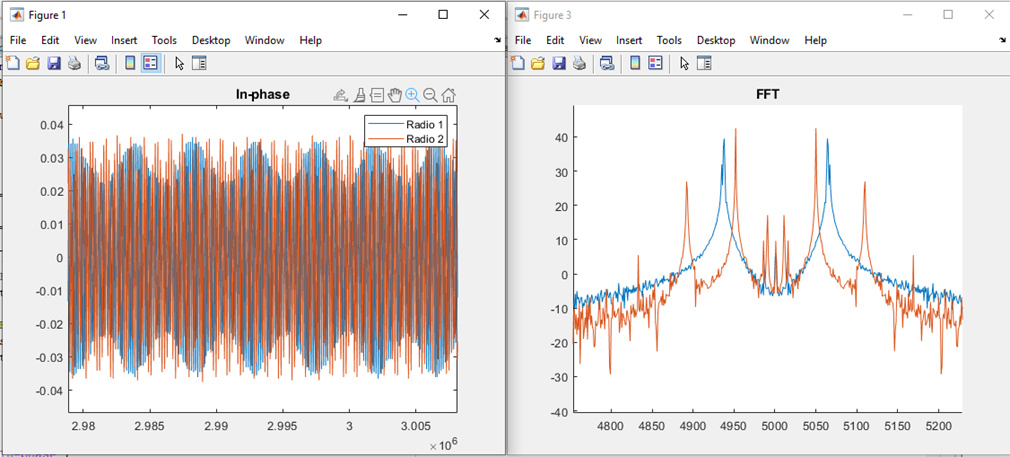The width and height of the screenshot is (1010, 457).
Task: Open Edit menu in Figure 3
Action: pos(555,40)
